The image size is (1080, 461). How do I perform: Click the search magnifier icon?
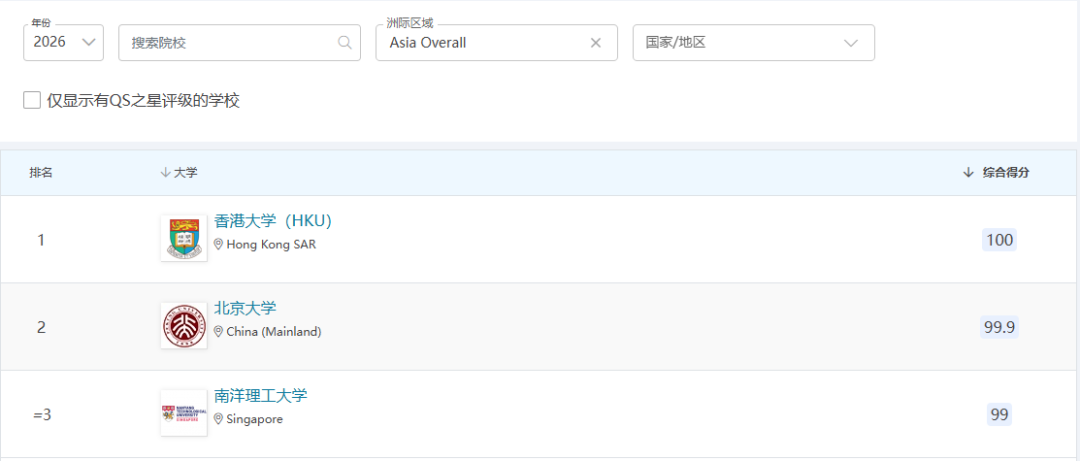coord(345,43)
